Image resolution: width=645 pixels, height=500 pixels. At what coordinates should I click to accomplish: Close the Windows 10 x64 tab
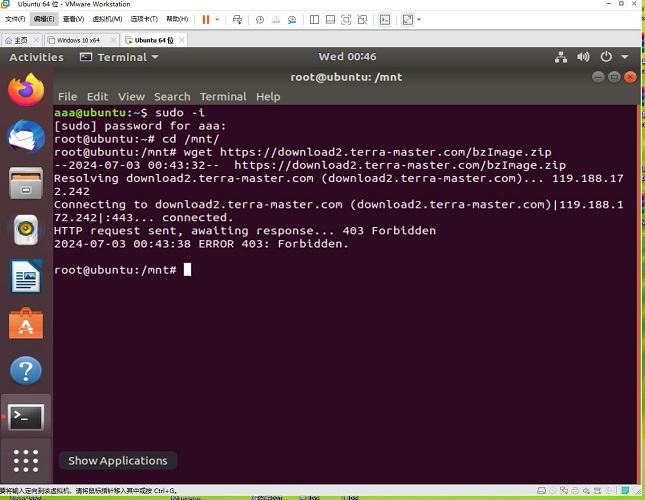point(114,40)
